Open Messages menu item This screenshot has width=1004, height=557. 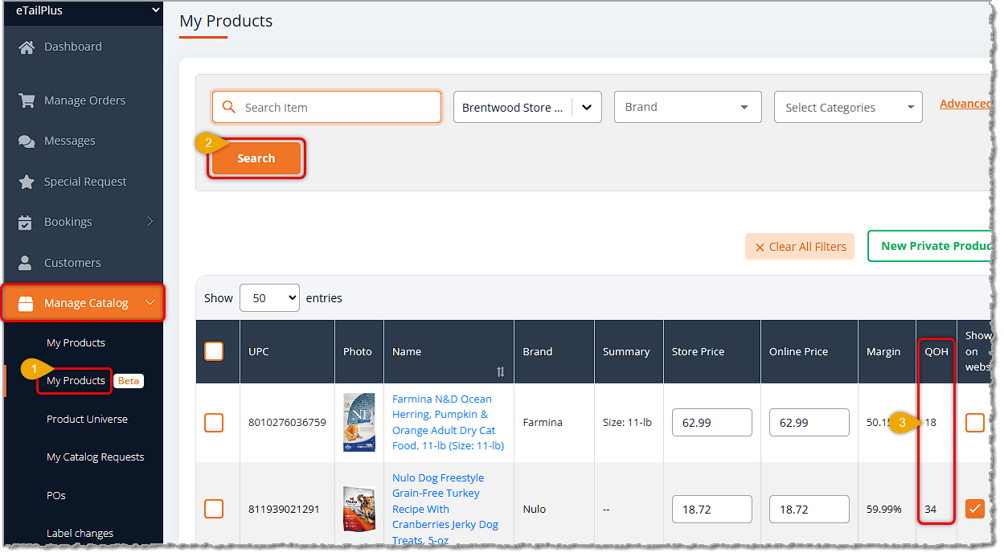point(70,141)
